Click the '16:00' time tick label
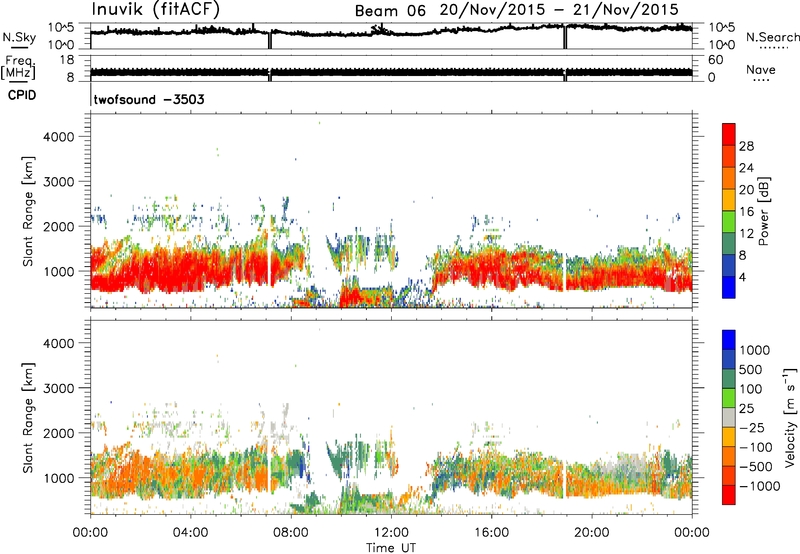The width and height of the screenshot is (800, 554). coord(491,533)
